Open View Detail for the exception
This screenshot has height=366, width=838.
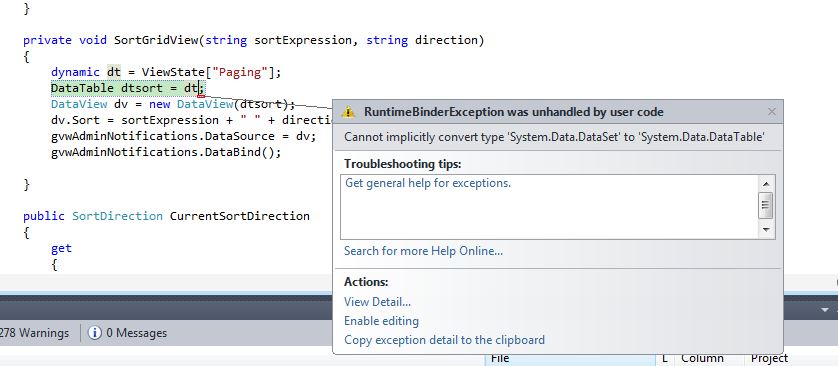pos(377,302)
